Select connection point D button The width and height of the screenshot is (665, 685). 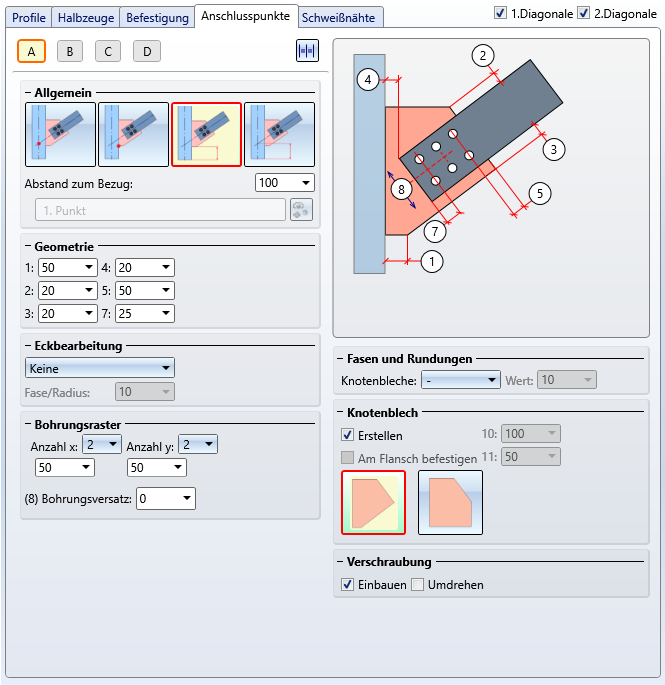click(x=147, y=51)
